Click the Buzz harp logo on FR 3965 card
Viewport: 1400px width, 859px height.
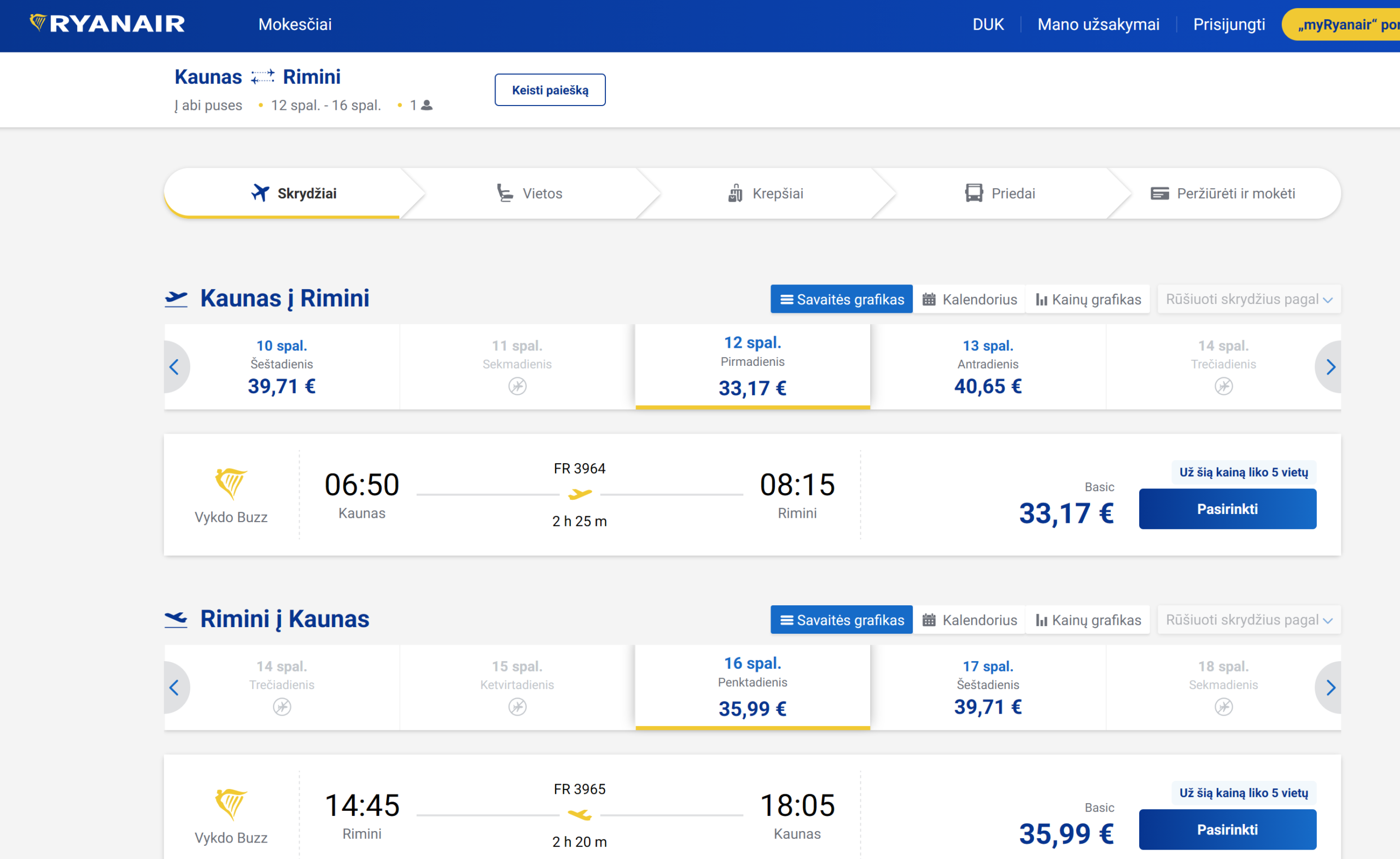coord(231,804)
